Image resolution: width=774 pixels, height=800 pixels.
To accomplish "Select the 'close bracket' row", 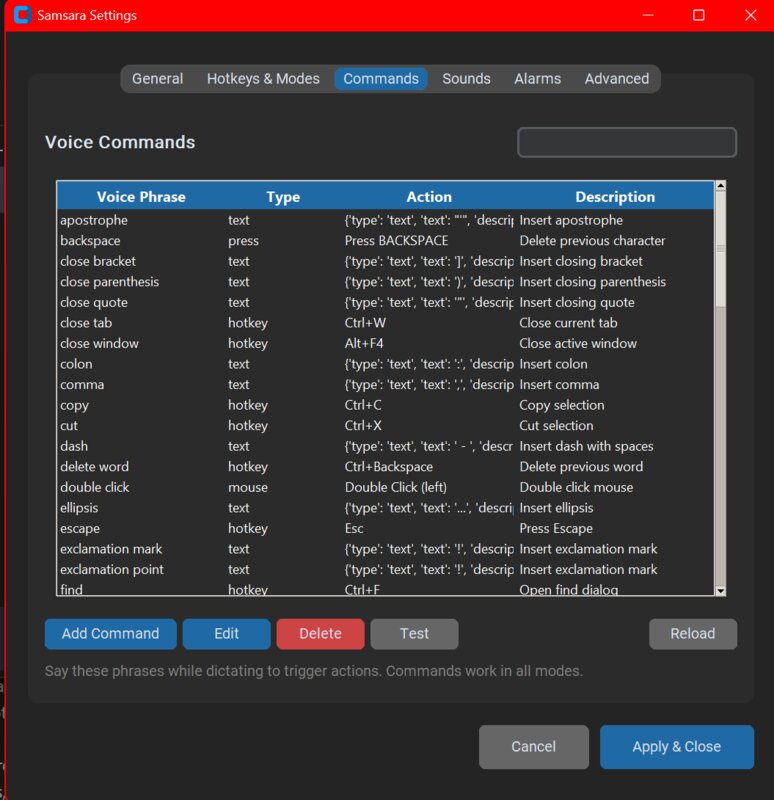I will coord(385,261).
